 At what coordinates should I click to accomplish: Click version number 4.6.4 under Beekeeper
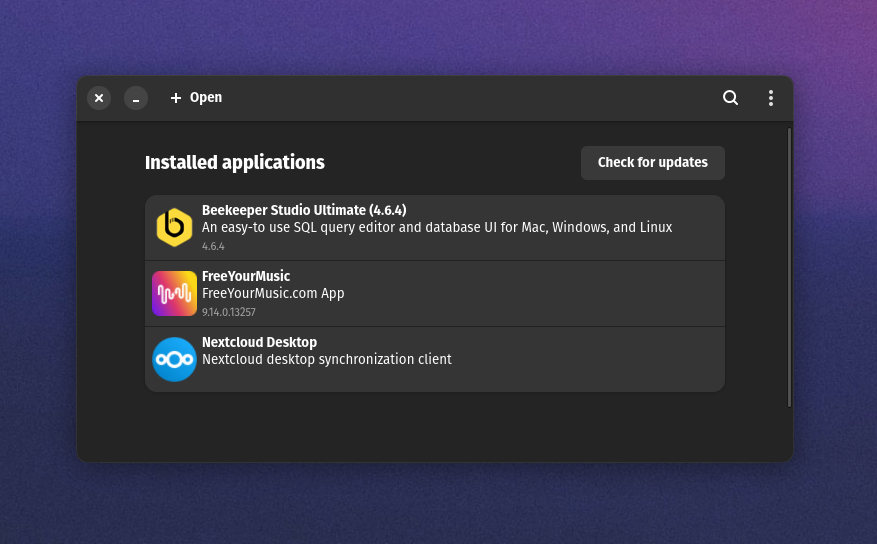pyautogui.click(x=213, y=247)
